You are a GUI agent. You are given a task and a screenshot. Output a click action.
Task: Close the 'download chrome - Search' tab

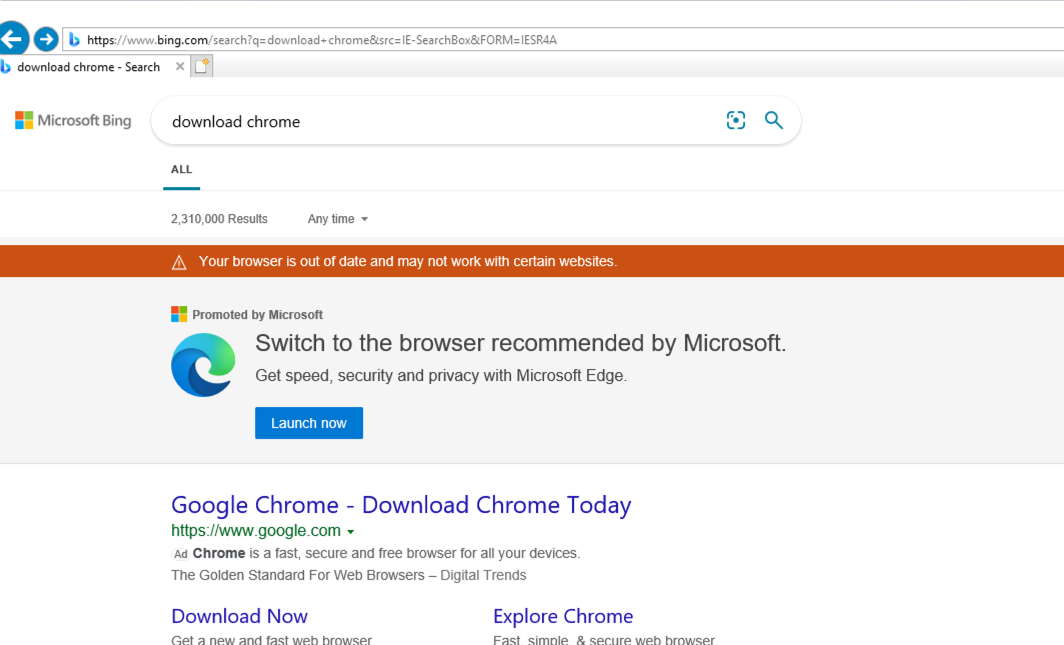(x=180, y=67)
